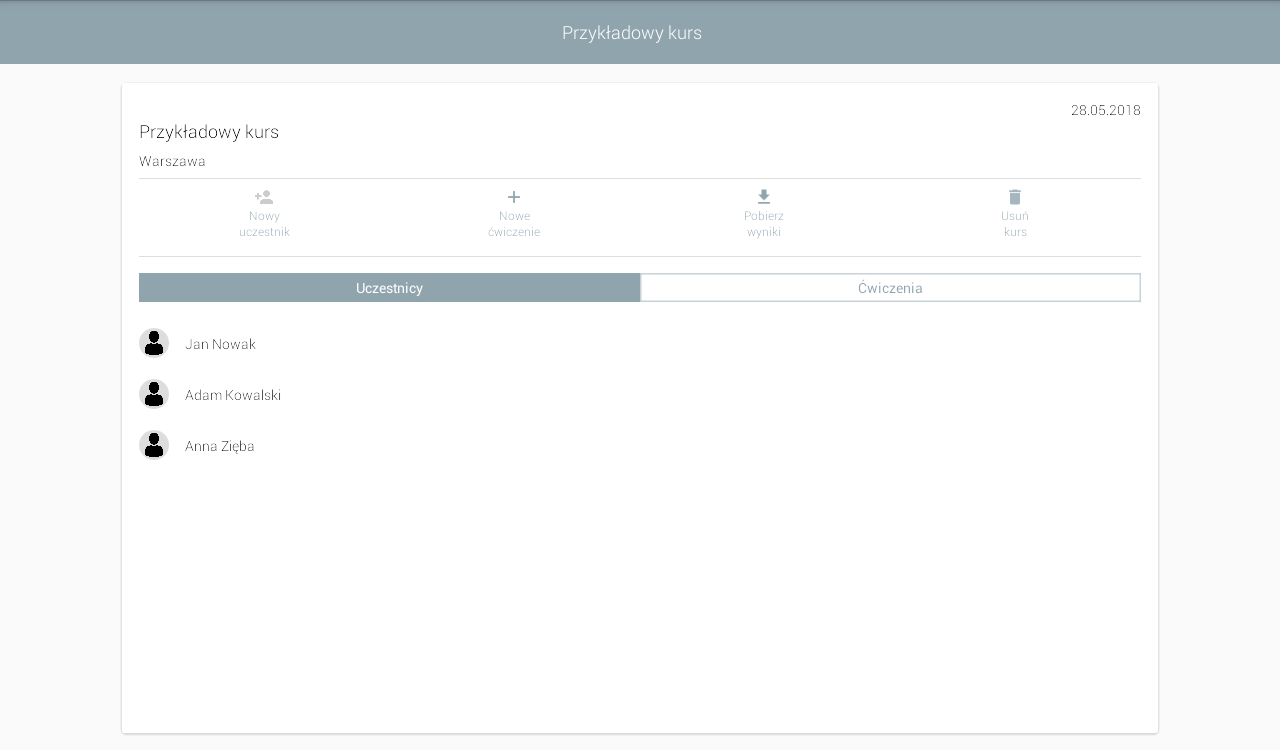
Task: Switch to the Uczestnicy tab
Action: pos(389,288)
